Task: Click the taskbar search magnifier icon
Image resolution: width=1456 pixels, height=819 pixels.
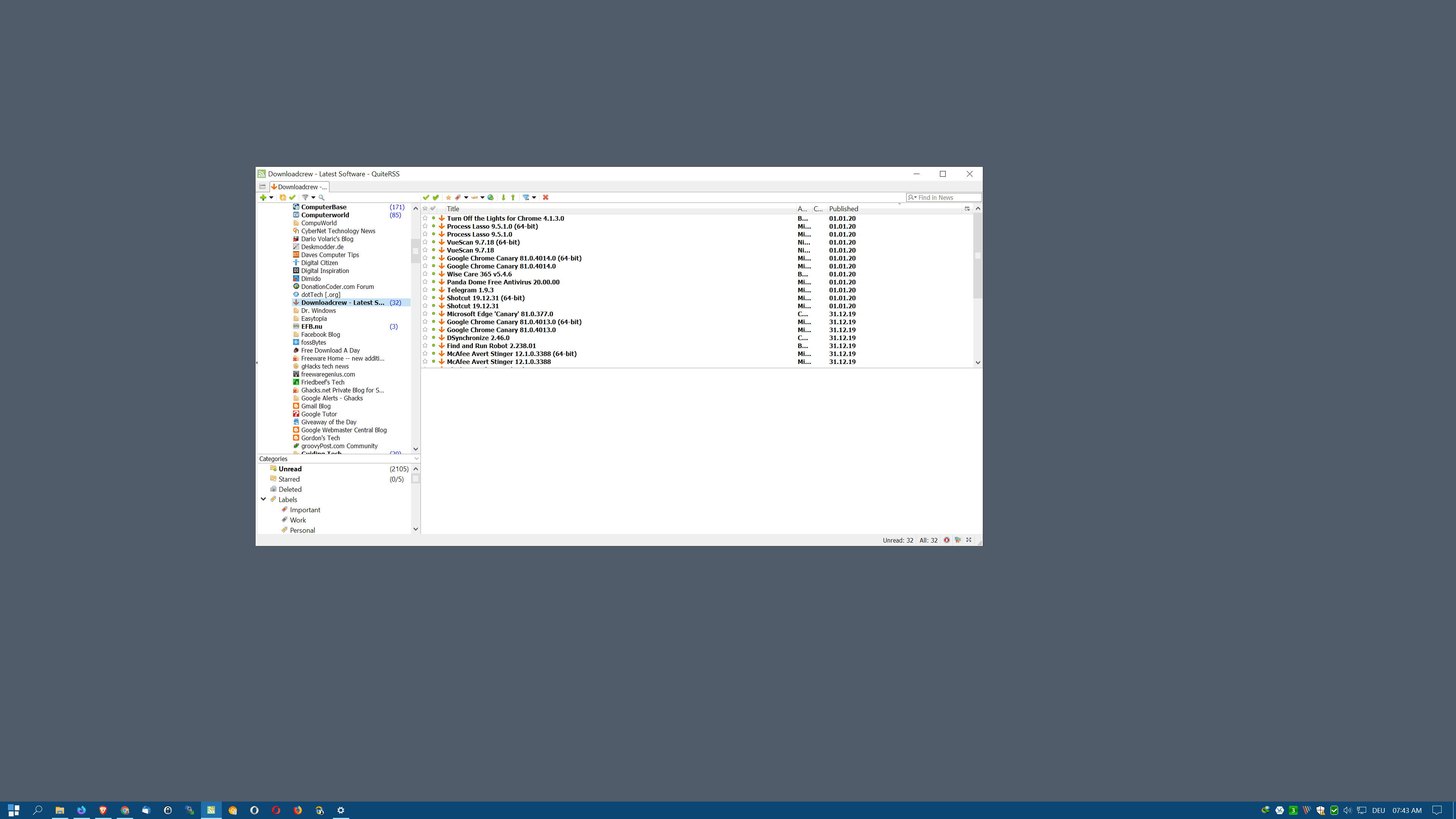Action: [x=38, y=810]
